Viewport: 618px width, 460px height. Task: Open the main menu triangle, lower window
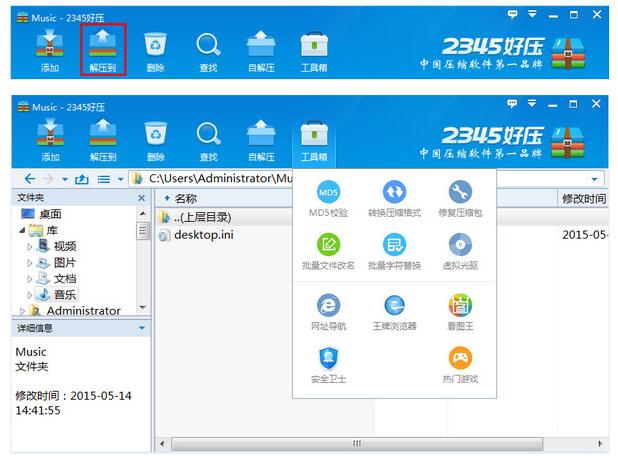tap(532, 103)
